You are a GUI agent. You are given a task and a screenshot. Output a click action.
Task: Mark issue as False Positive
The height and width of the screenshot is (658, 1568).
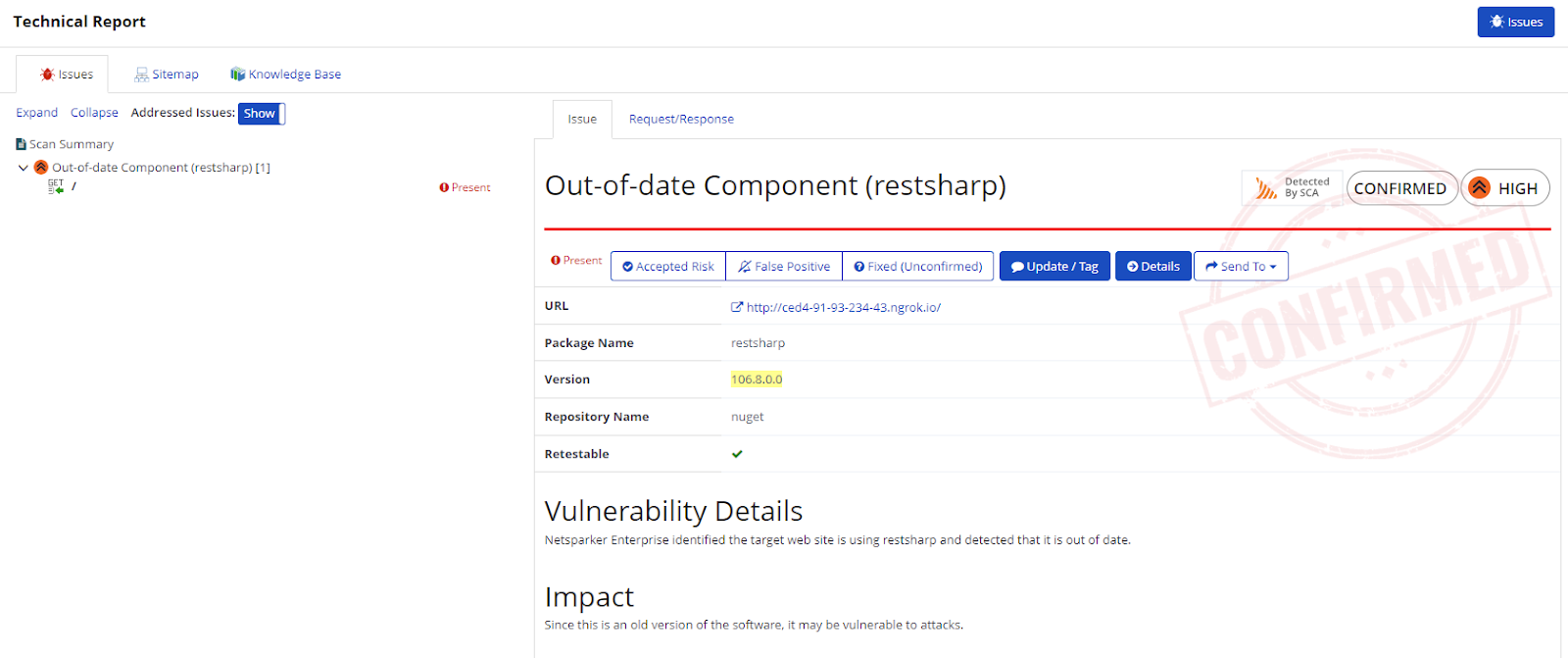tap(784, 267)
